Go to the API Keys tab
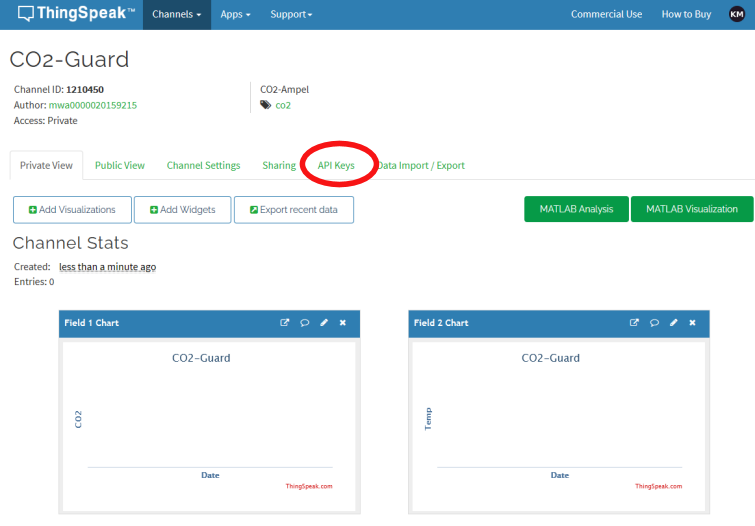Viewport: 755px width, 526px height. (336, 165)
